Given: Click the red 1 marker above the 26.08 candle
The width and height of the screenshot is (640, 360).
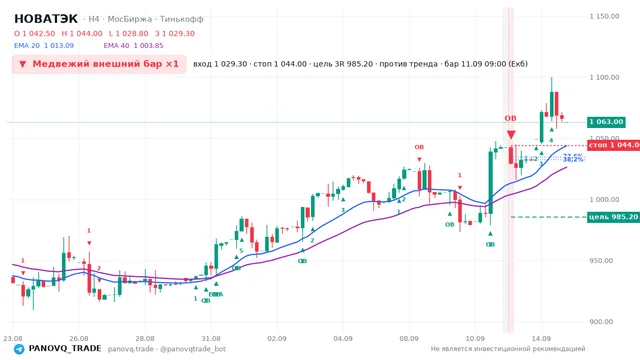Looking at the screenshot, I should (89, 231).
